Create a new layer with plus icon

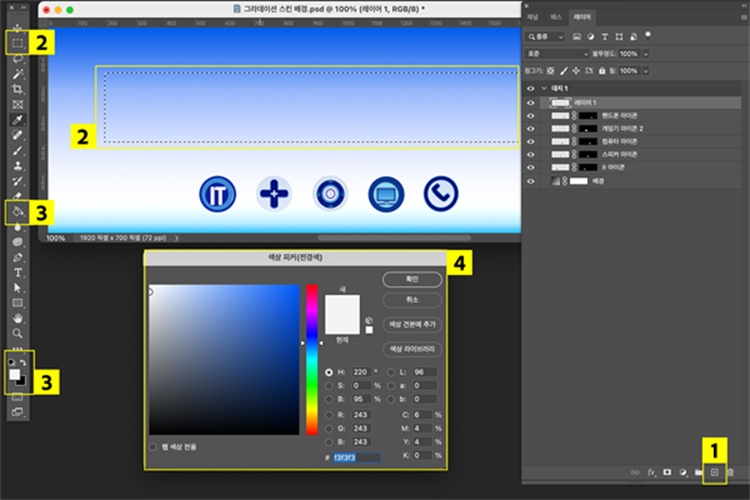tap(714, 471)
